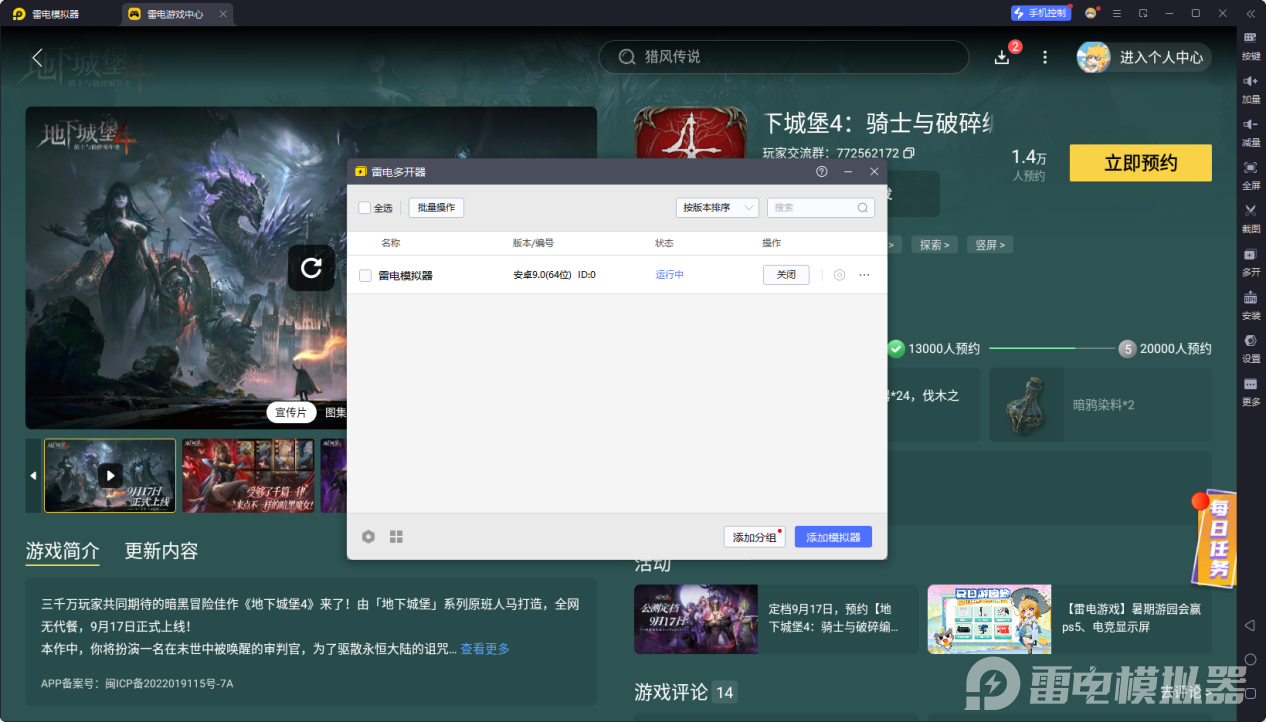Tick the checkbox beside 雷电模拟器 row
The height and width of the screenshot is (722, 1266).
(365, 275)
